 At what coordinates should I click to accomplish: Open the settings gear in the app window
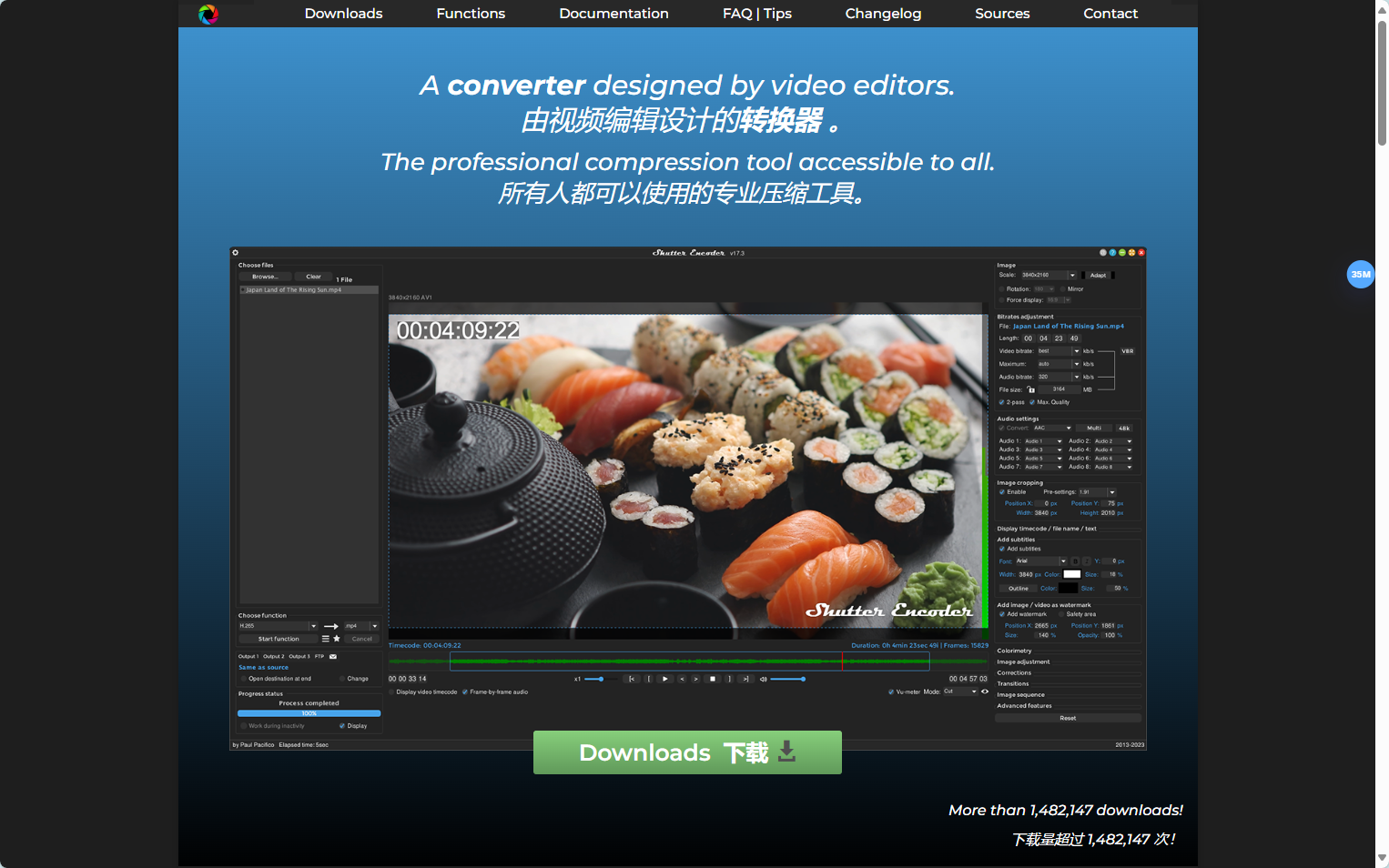[236, 253]
